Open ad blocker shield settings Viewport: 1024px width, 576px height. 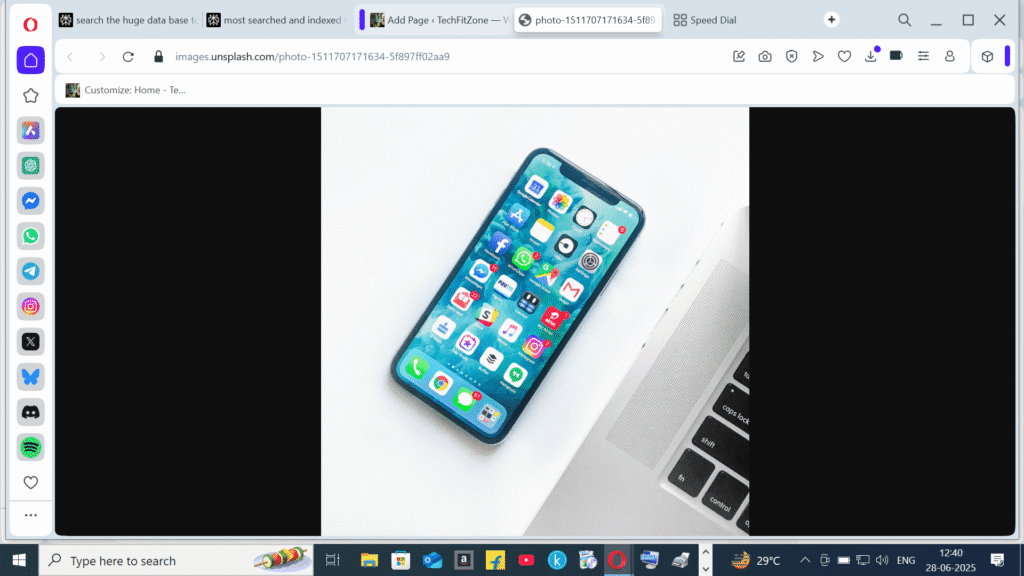(792, 57)
